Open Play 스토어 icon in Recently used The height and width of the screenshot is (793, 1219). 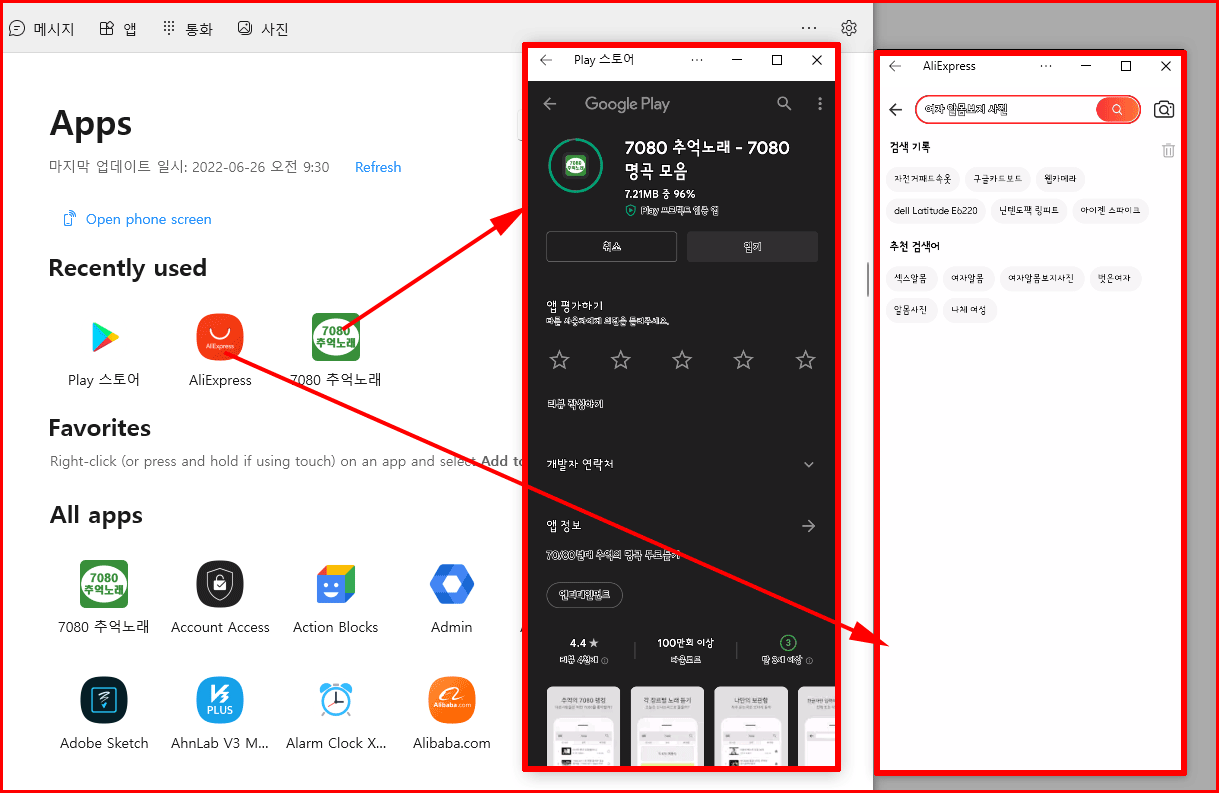pos(104,337)
